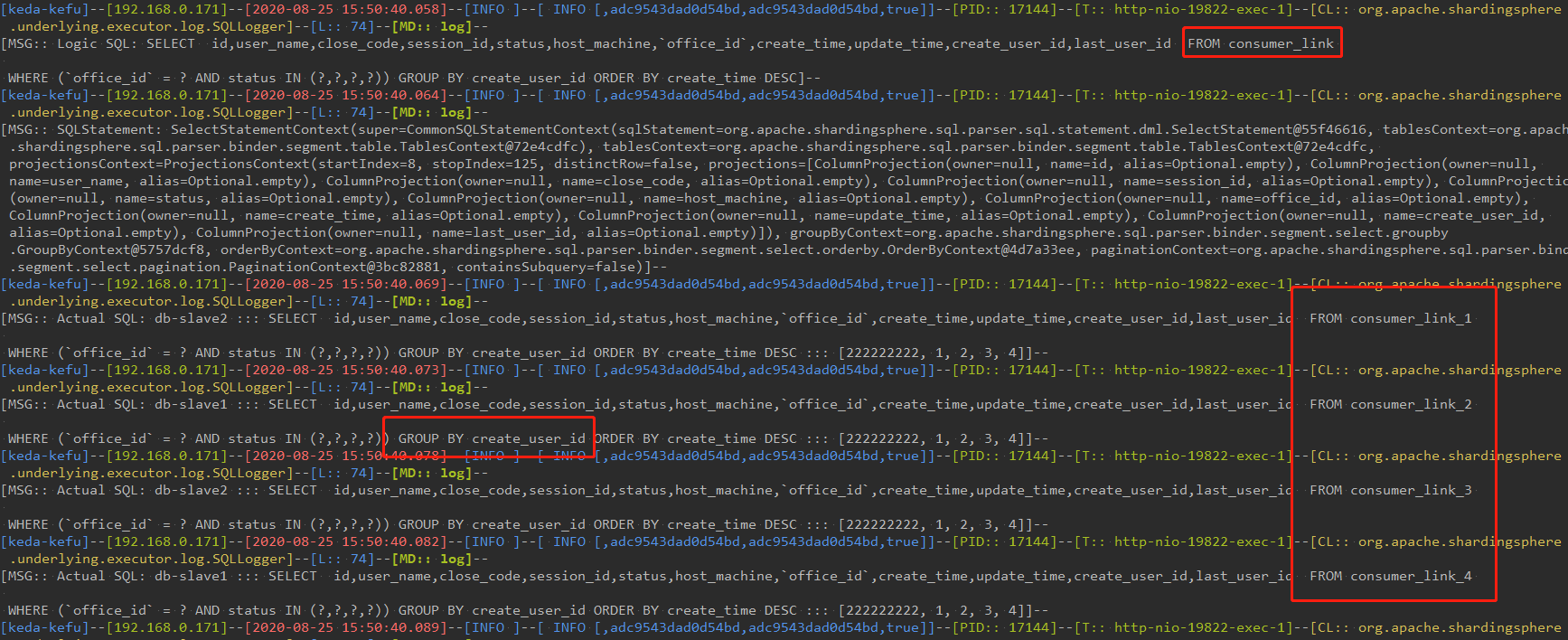This screenshot has width=1568, height=640.
Task: Click 'GROUP BY create_user_id' below the consumer_link_2 line
Action: 492,438
